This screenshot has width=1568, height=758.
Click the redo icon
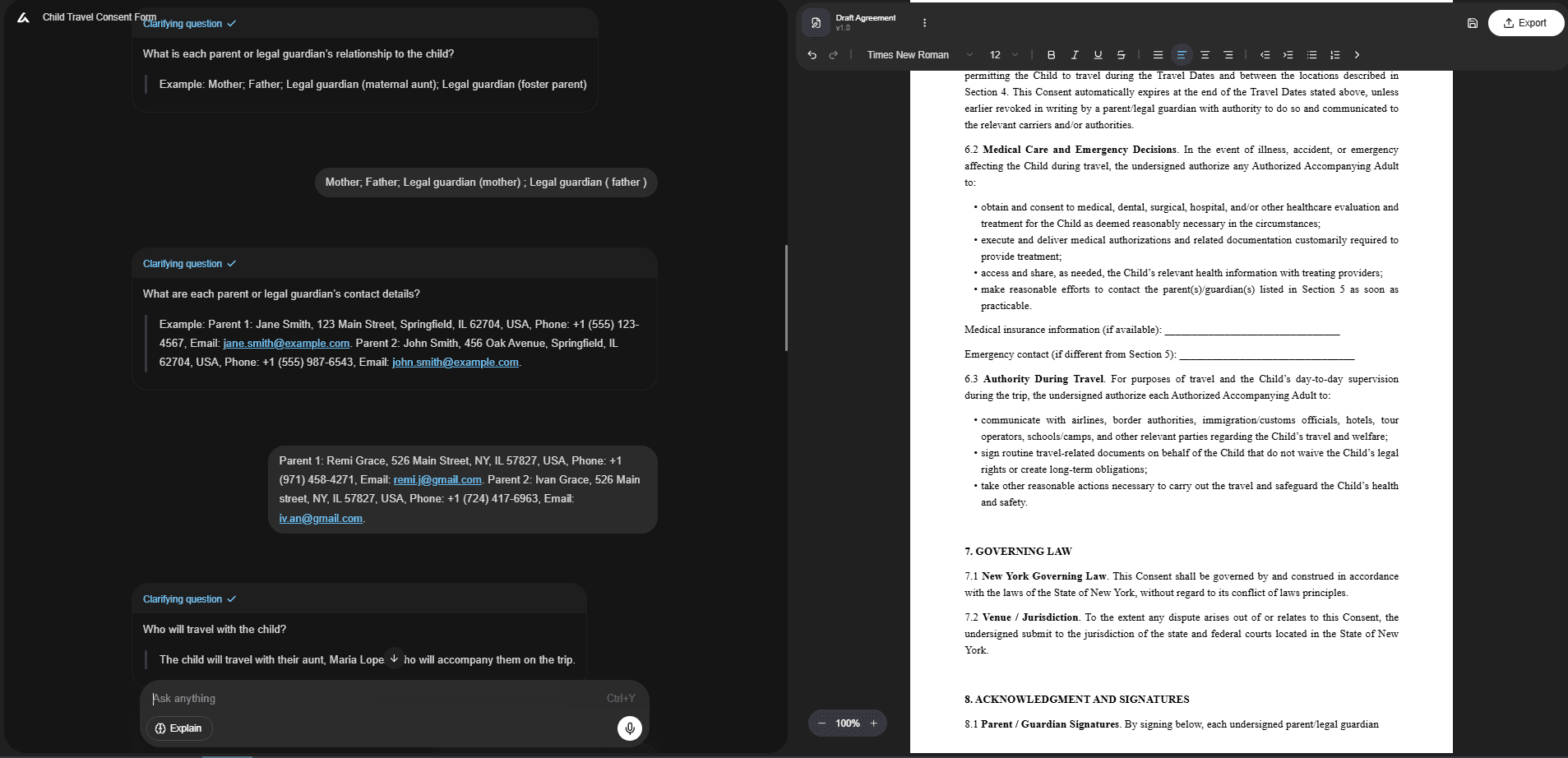(833, 55)
